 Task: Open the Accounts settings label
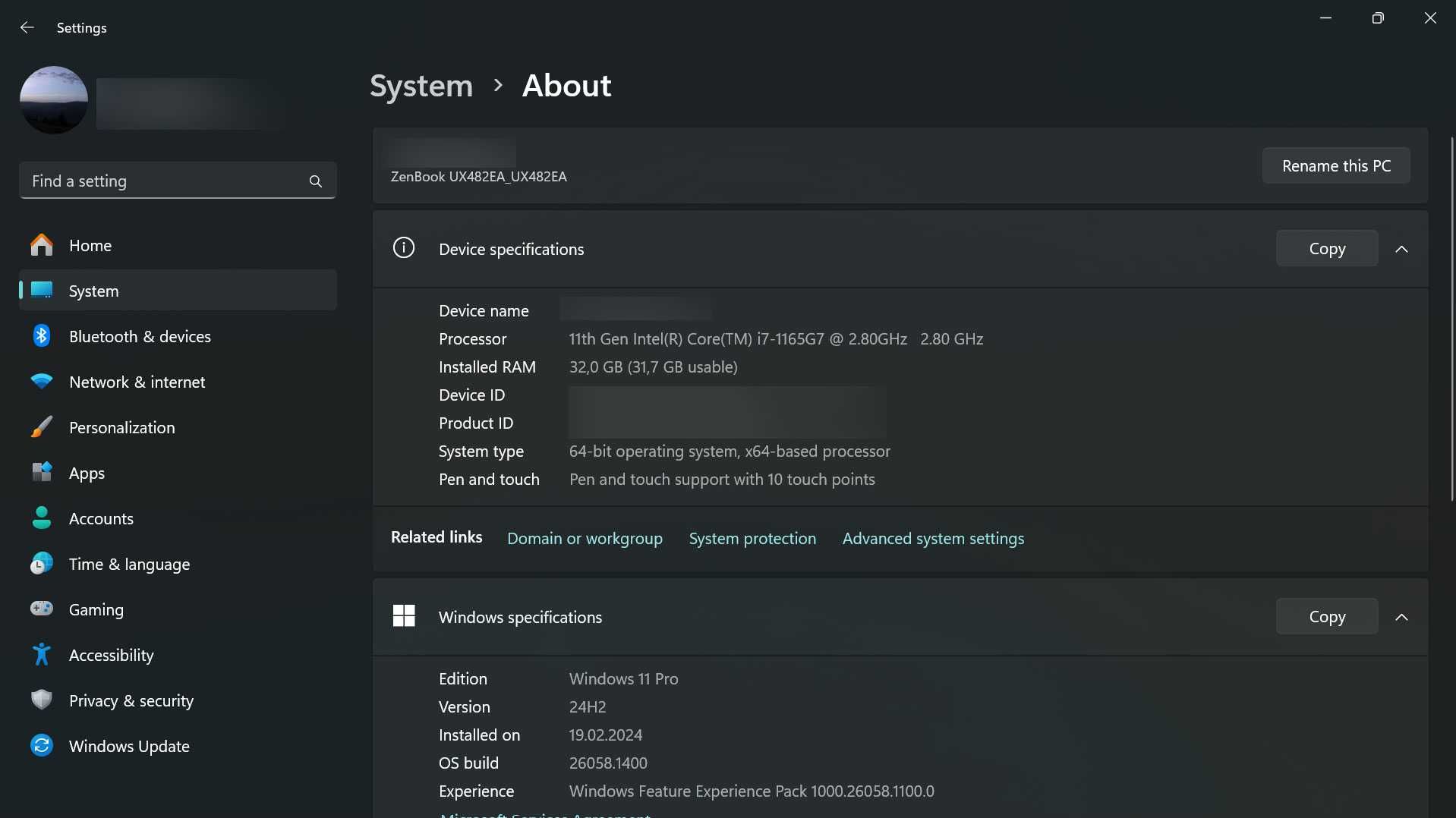click(x=101, y=518)
